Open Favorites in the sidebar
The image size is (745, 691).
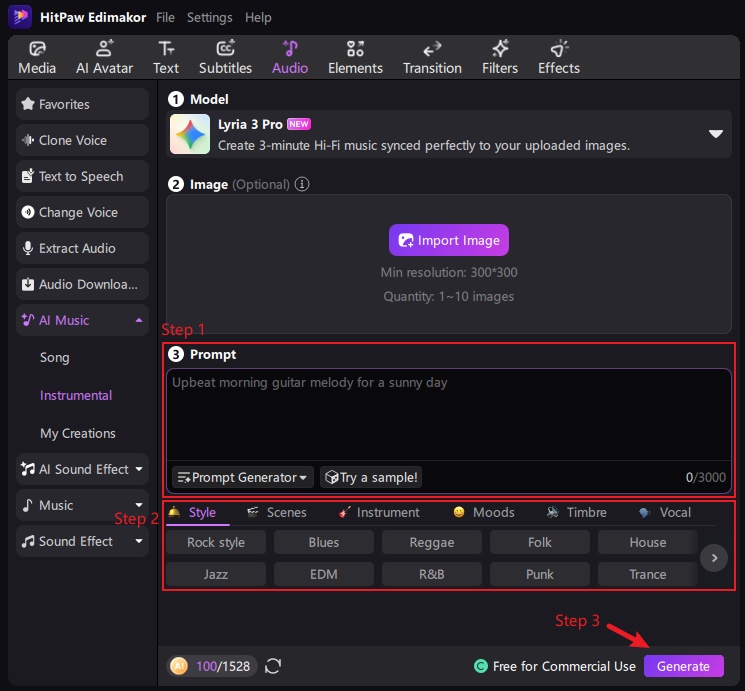click(x=82, y=104)
